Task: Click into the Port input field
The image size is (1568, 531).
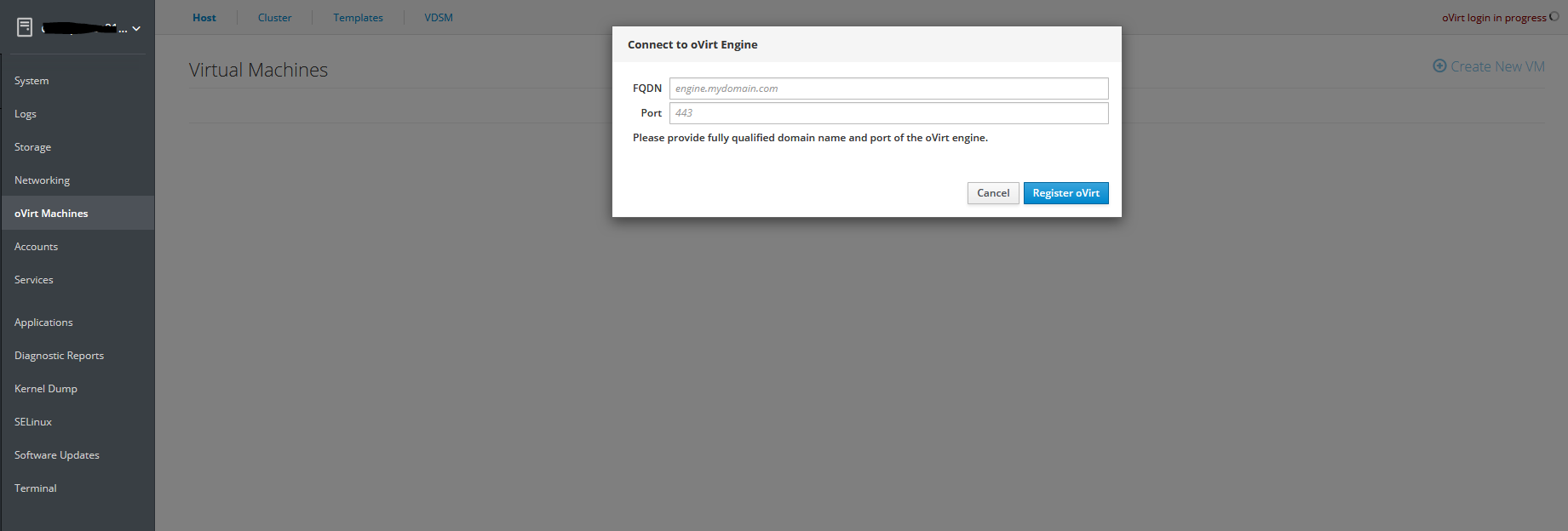Action: pos(888,113)
